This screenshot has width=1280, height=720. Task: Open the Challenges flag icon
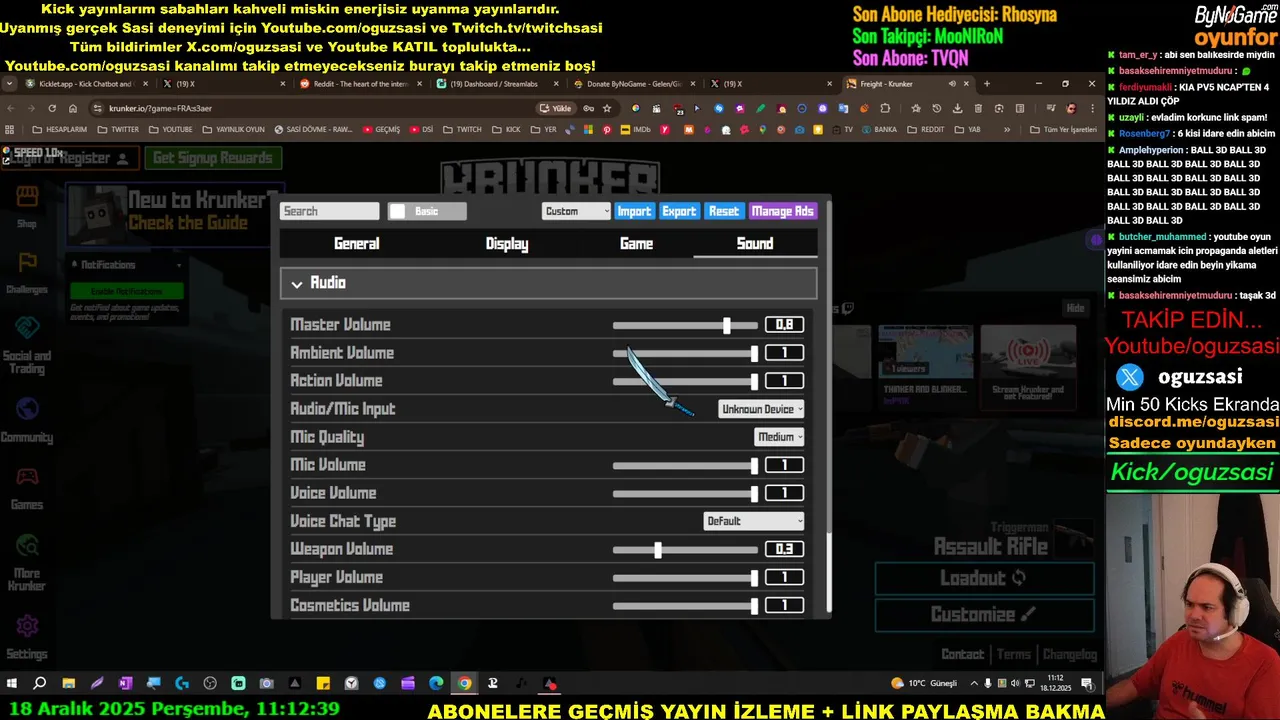point(27,263)
